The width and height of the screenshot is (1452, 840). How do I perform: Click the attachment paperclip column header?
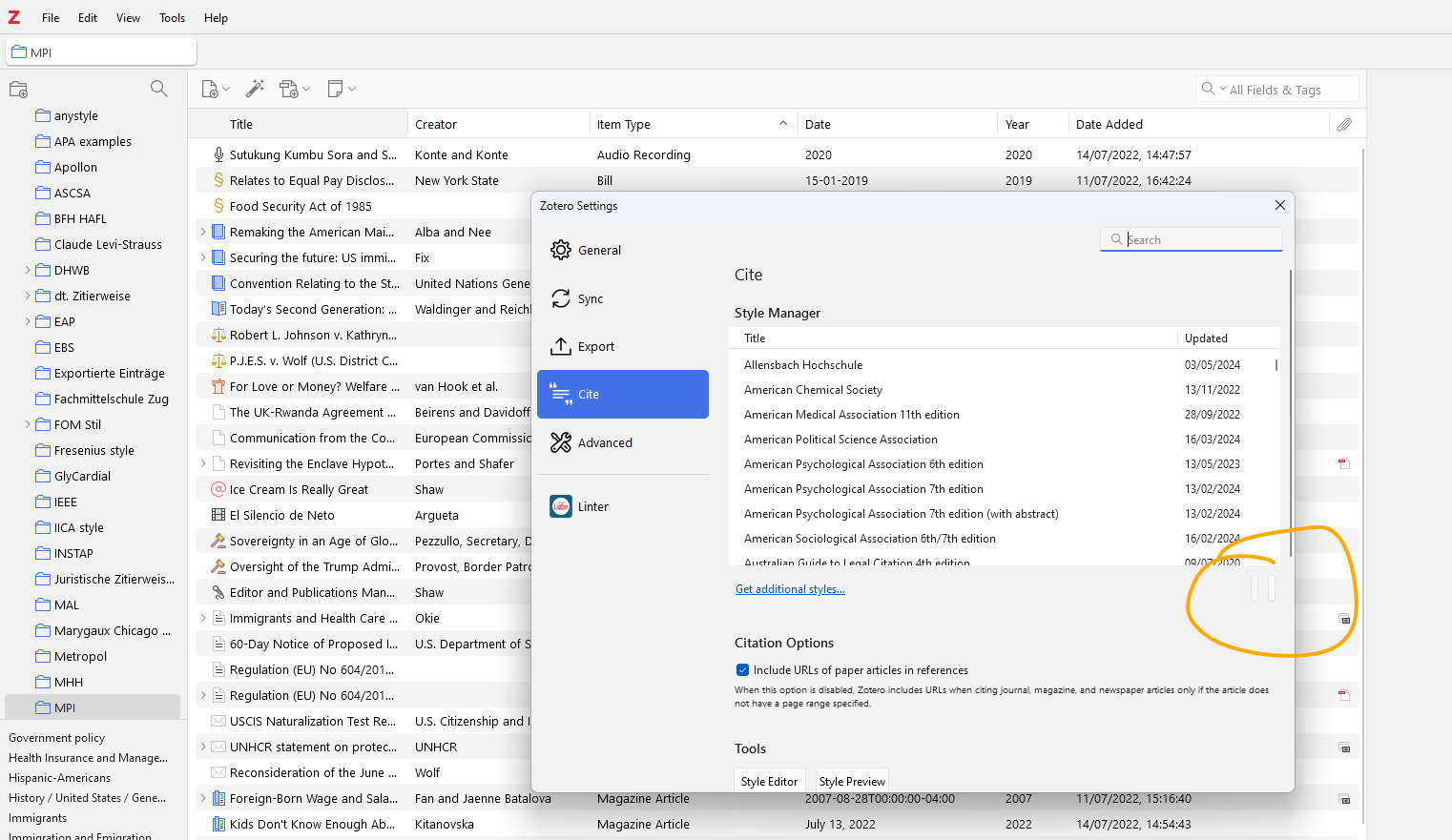tap(1344, 124)
